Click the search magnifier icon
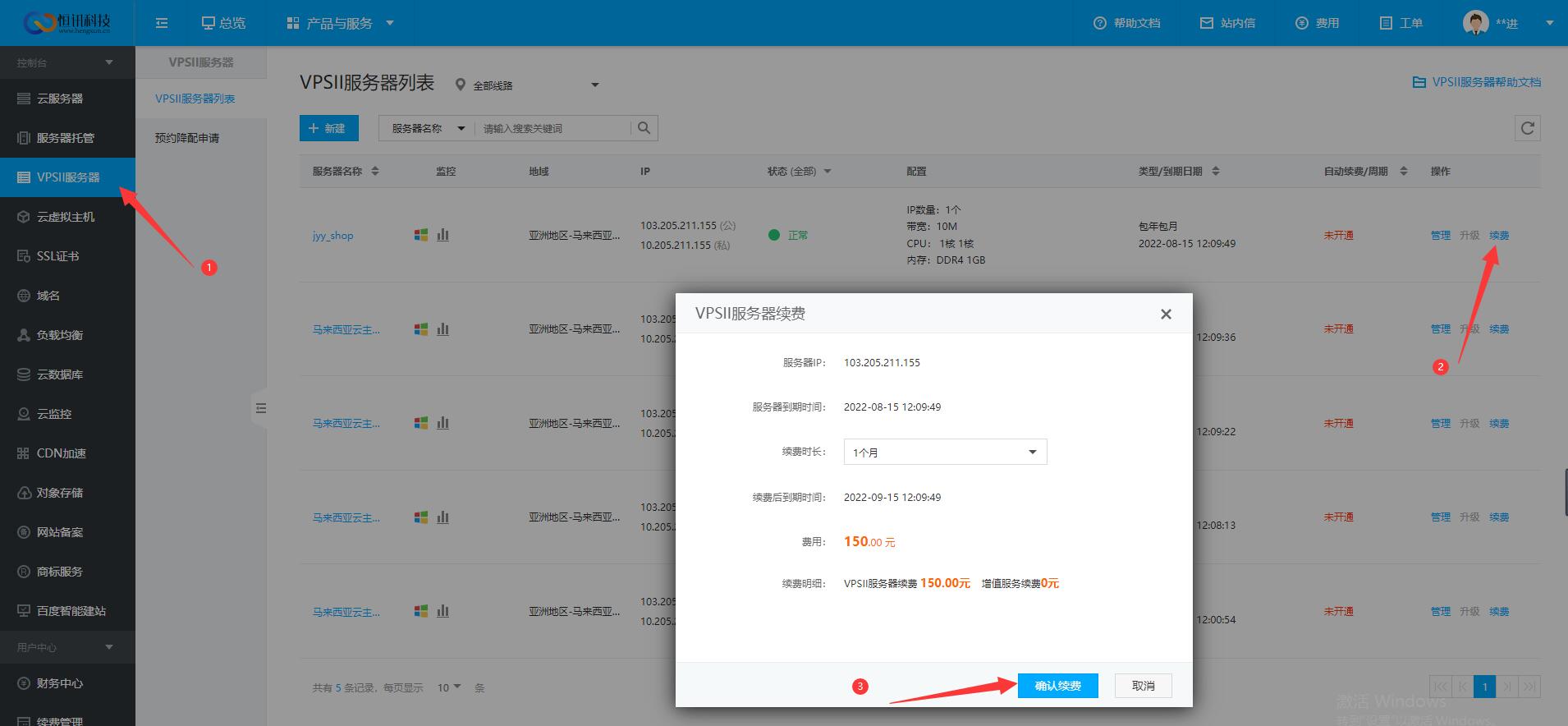This screenshot has width=1568, height=726. (x=644, y=128)
